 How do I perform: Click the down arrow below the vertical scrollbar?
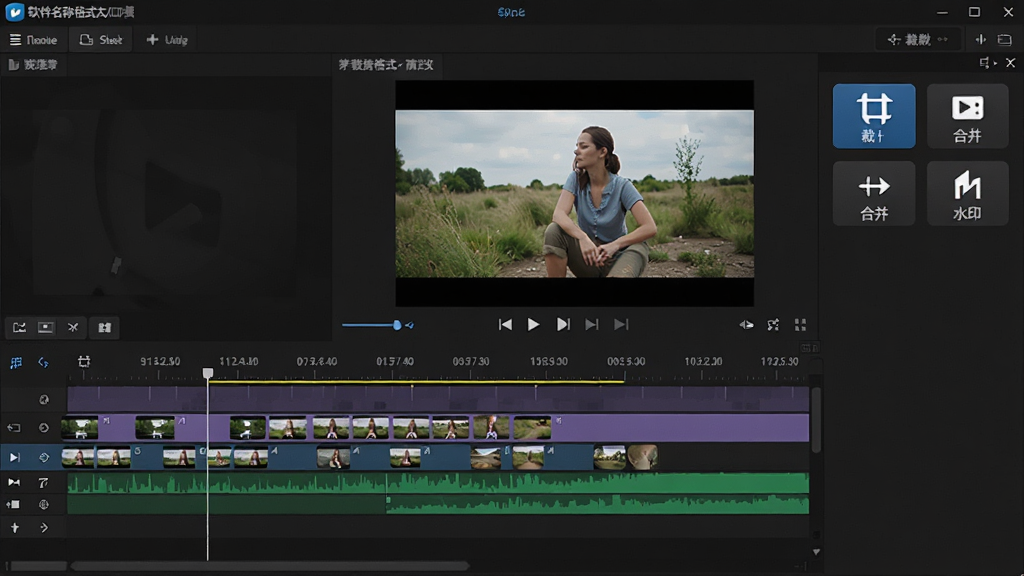pyautogui.click(x=816, y=552)
